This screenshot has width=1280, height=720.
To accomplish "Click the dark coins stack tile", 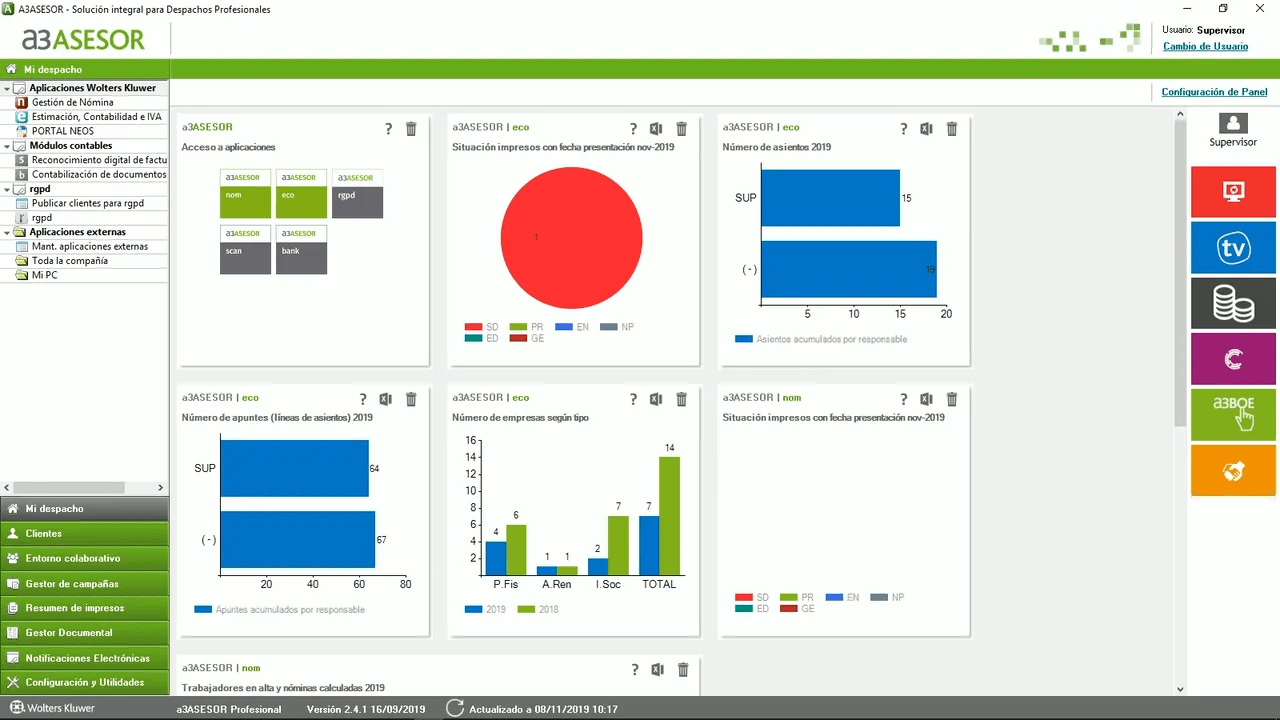I will pyautogui.click(x=1233, y=304).
